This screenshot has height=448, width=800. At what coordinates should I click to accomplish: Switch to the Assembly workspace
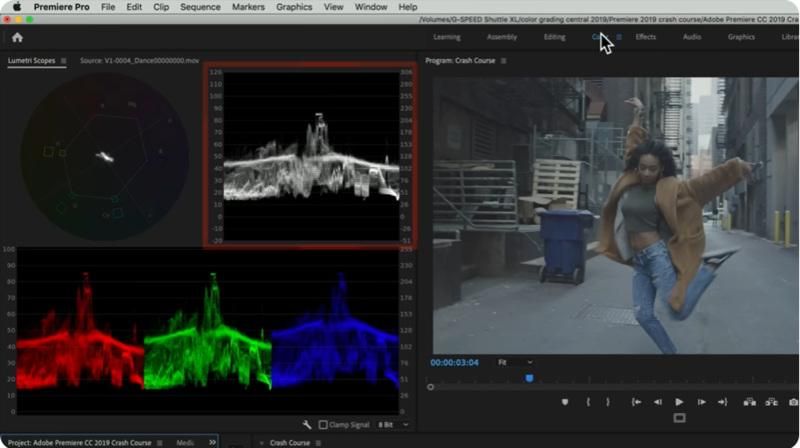[502, 37]
